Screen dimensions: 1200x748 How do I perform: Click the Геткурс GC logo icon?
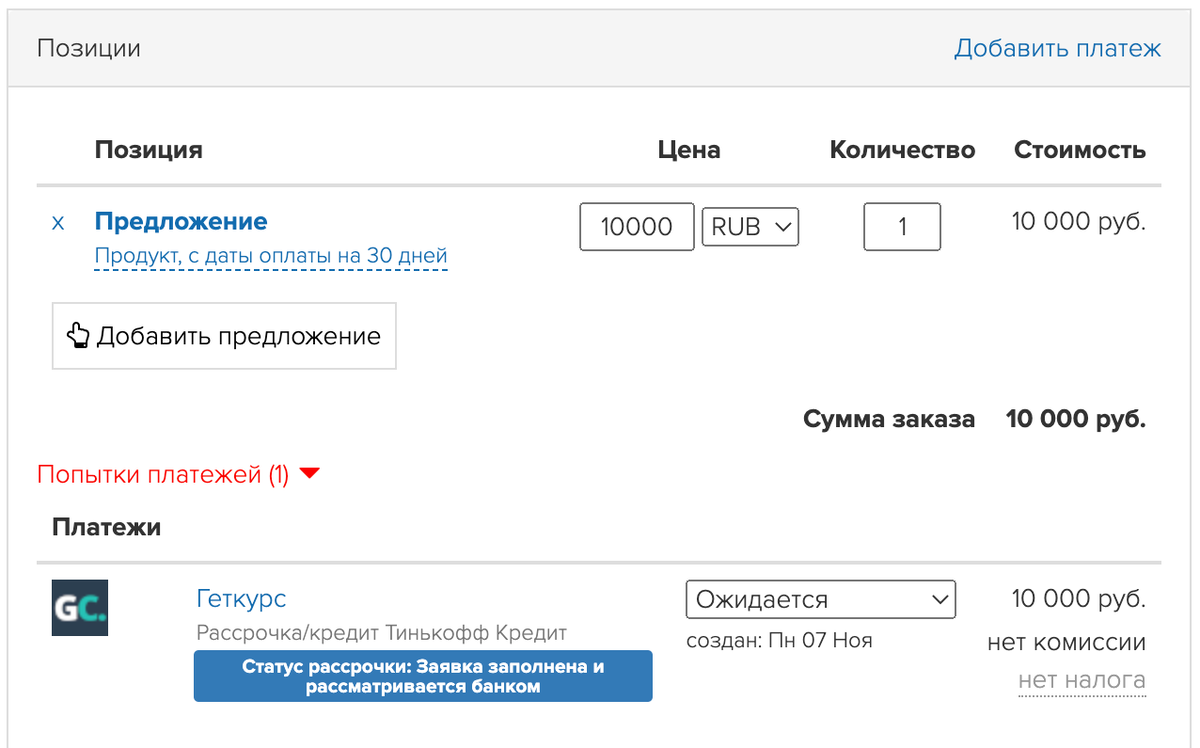pos(80,608)
